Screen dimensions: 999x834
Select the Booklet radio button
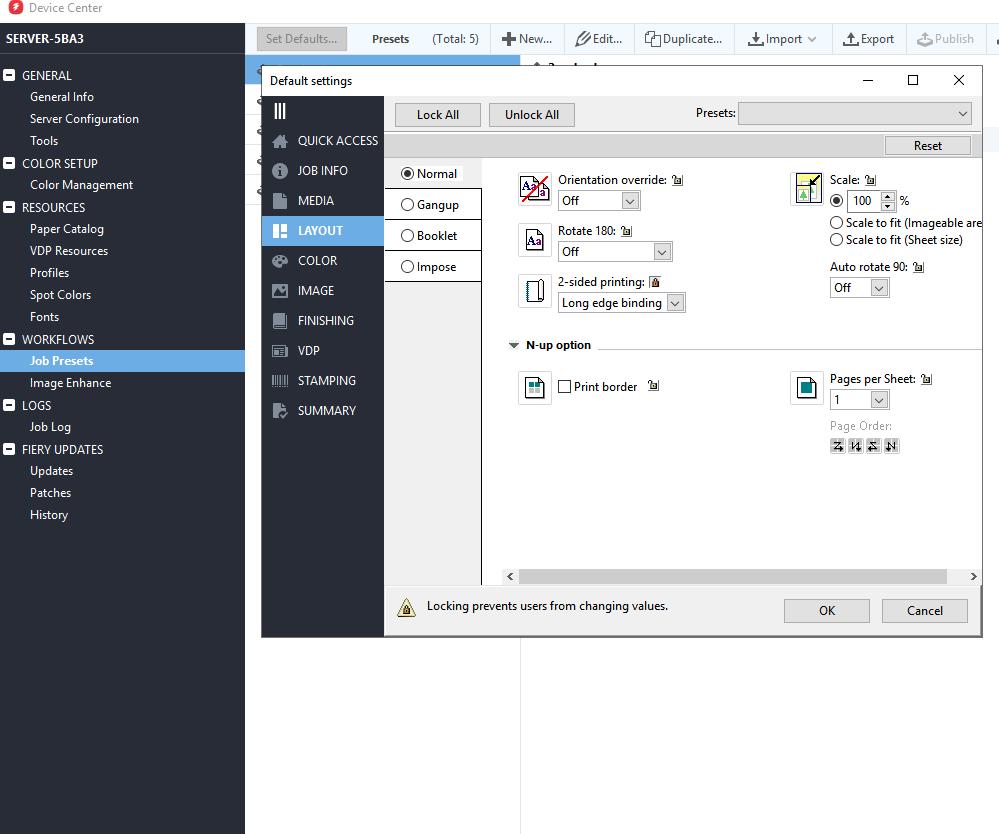pyautogui.click(x=407, y=236)
